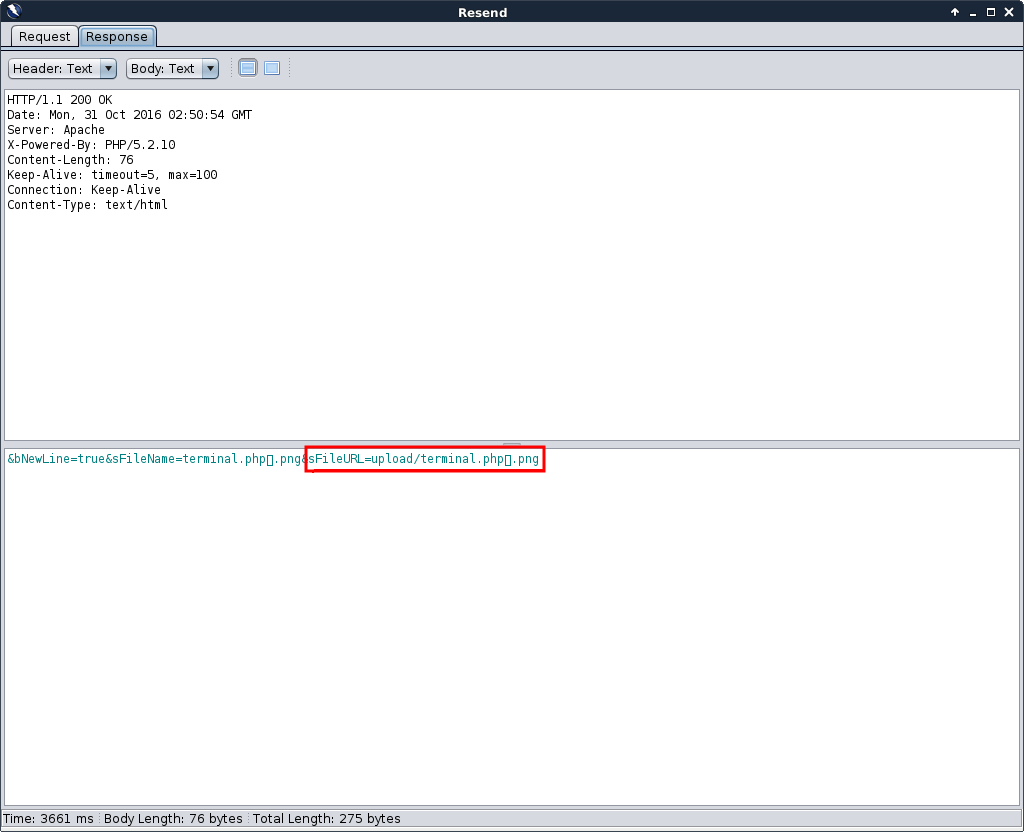Click the &bNewLine=true text in the body
The image size is (1024, 832).
coord(56,459)
